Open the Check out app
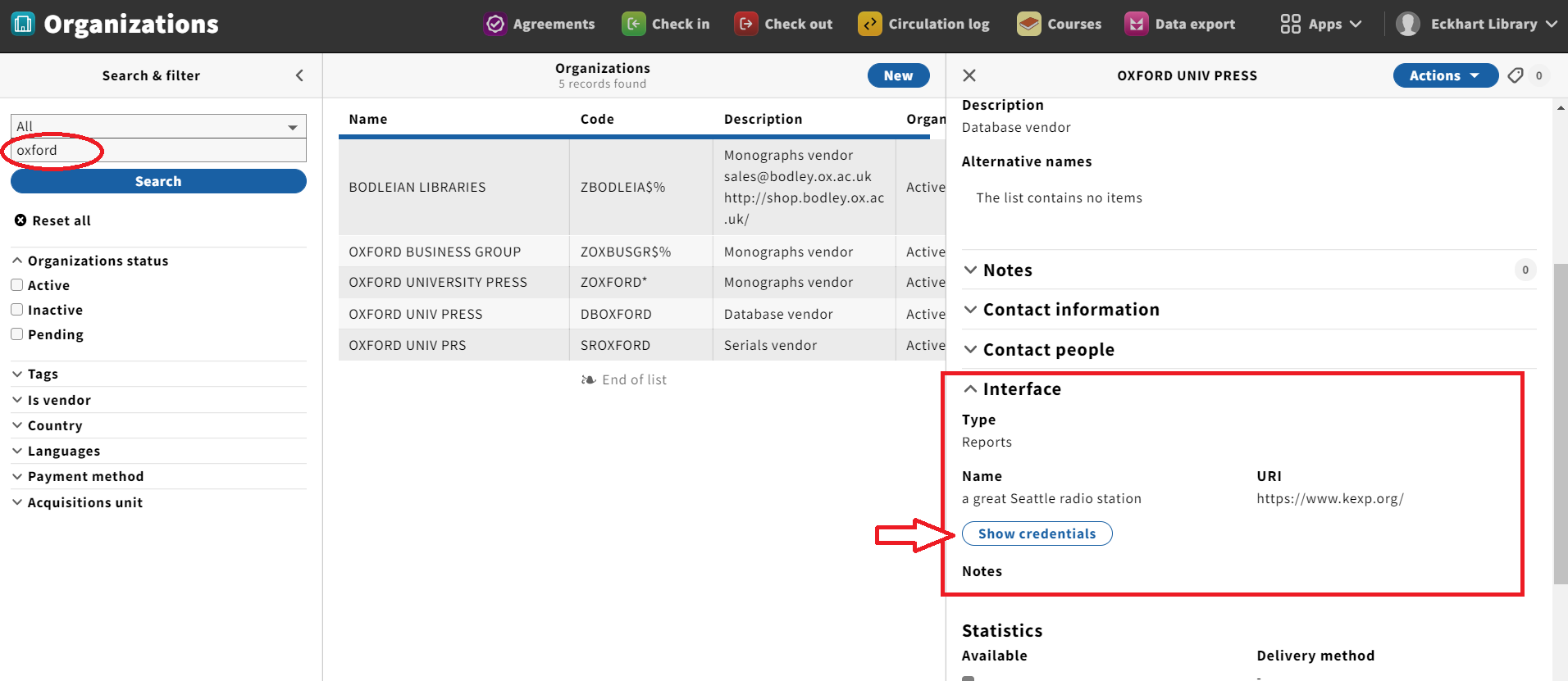 [783, 24]
